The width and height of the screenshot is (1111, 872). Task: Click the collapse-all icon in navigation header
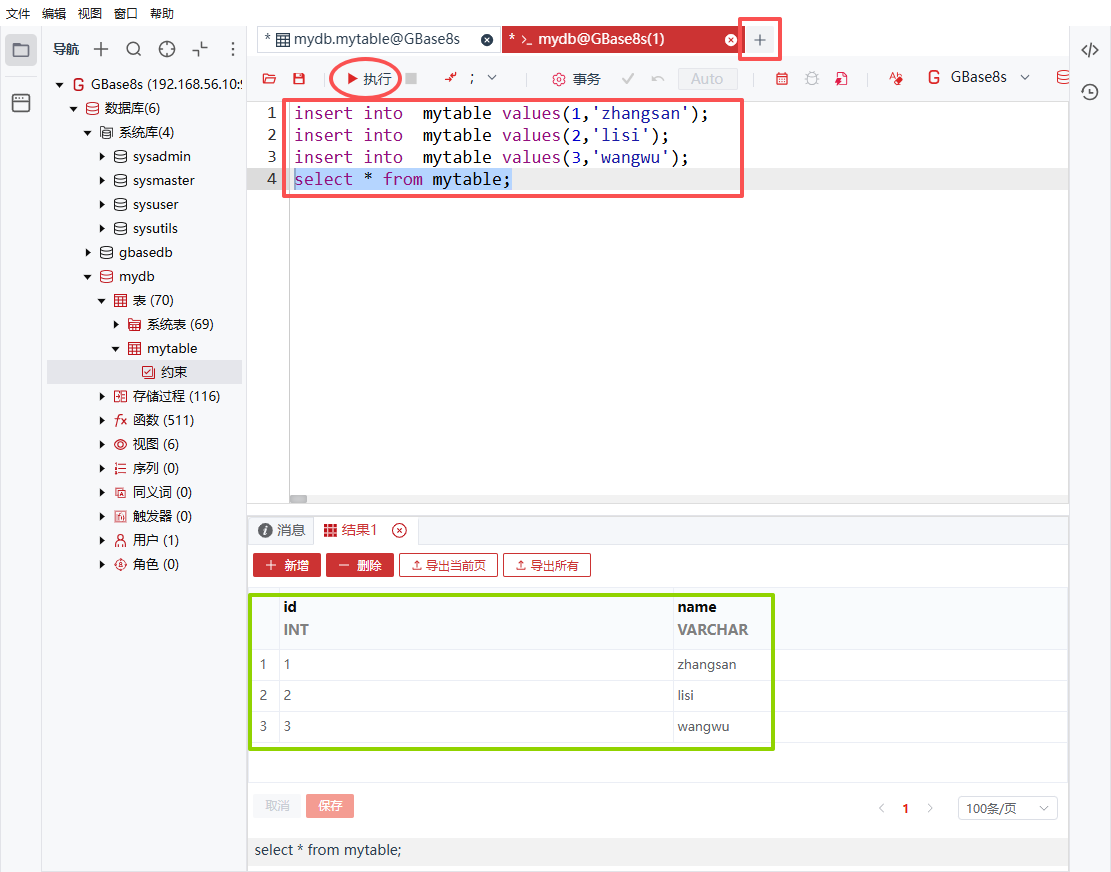200,49
